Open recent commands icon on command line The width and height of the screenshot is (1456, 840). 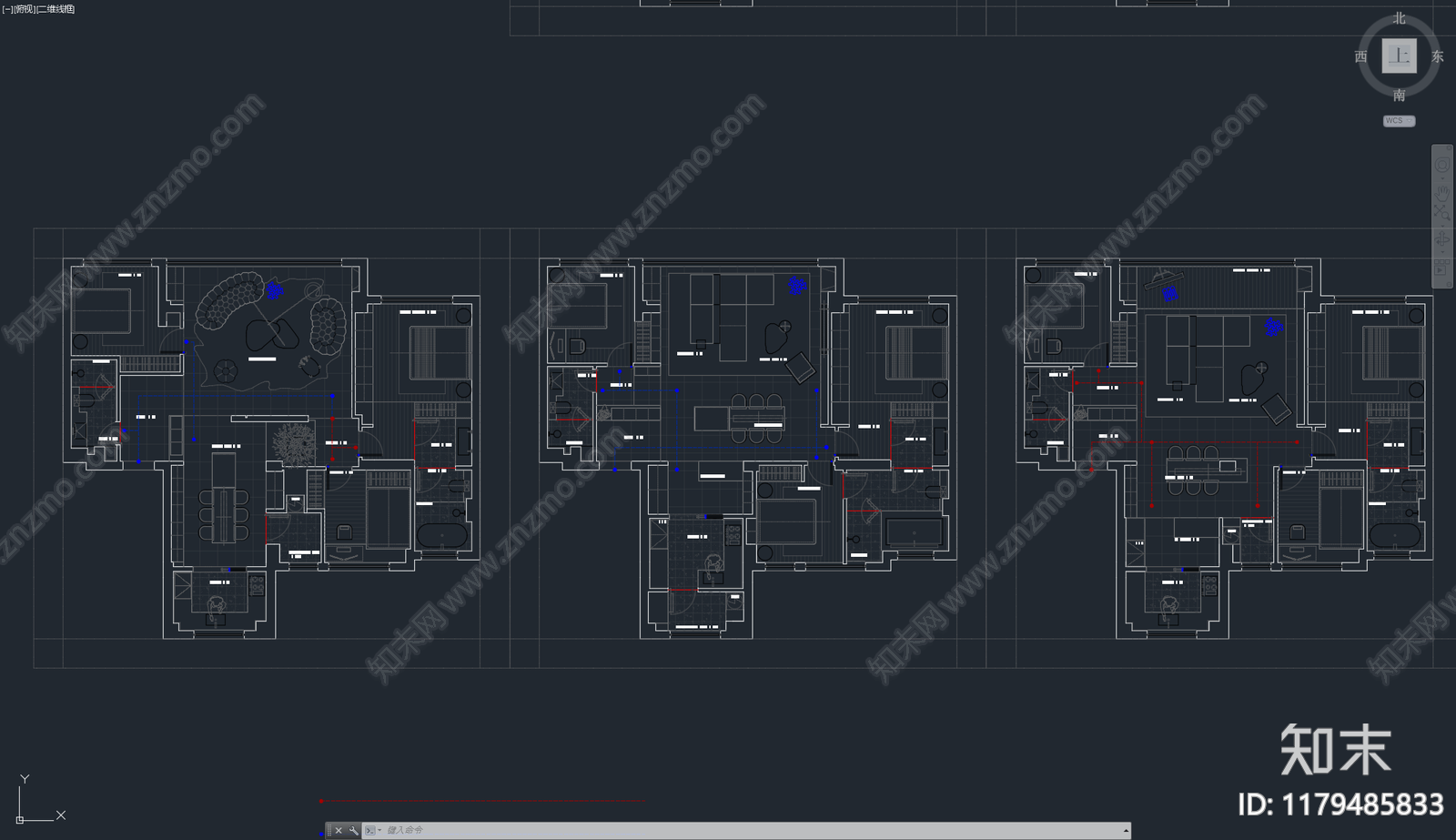(x=369, y=830)
